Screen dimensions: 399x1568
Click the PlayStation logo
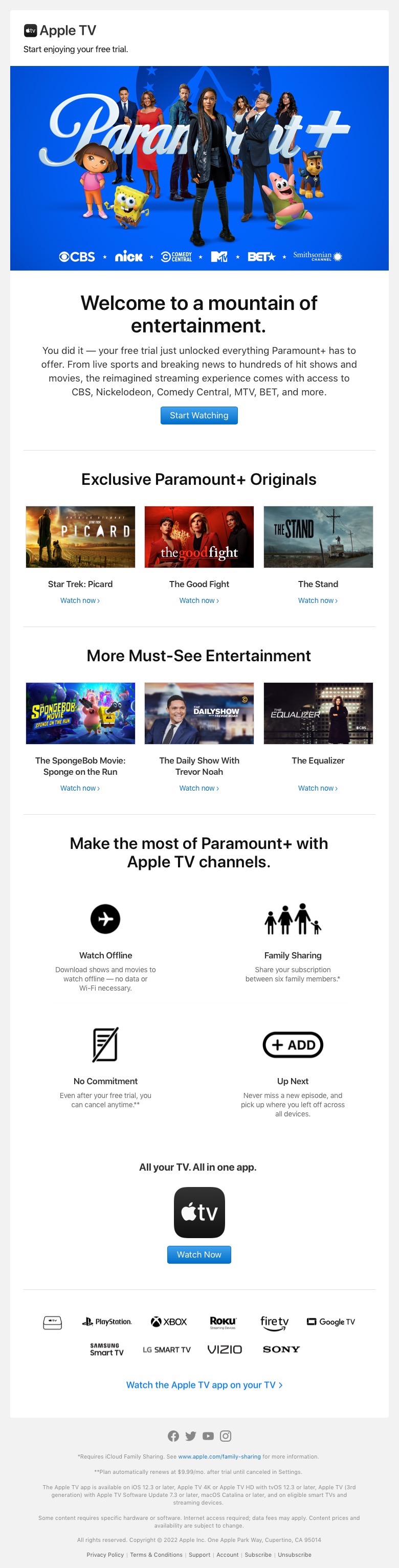click(x=106, y=1321)
